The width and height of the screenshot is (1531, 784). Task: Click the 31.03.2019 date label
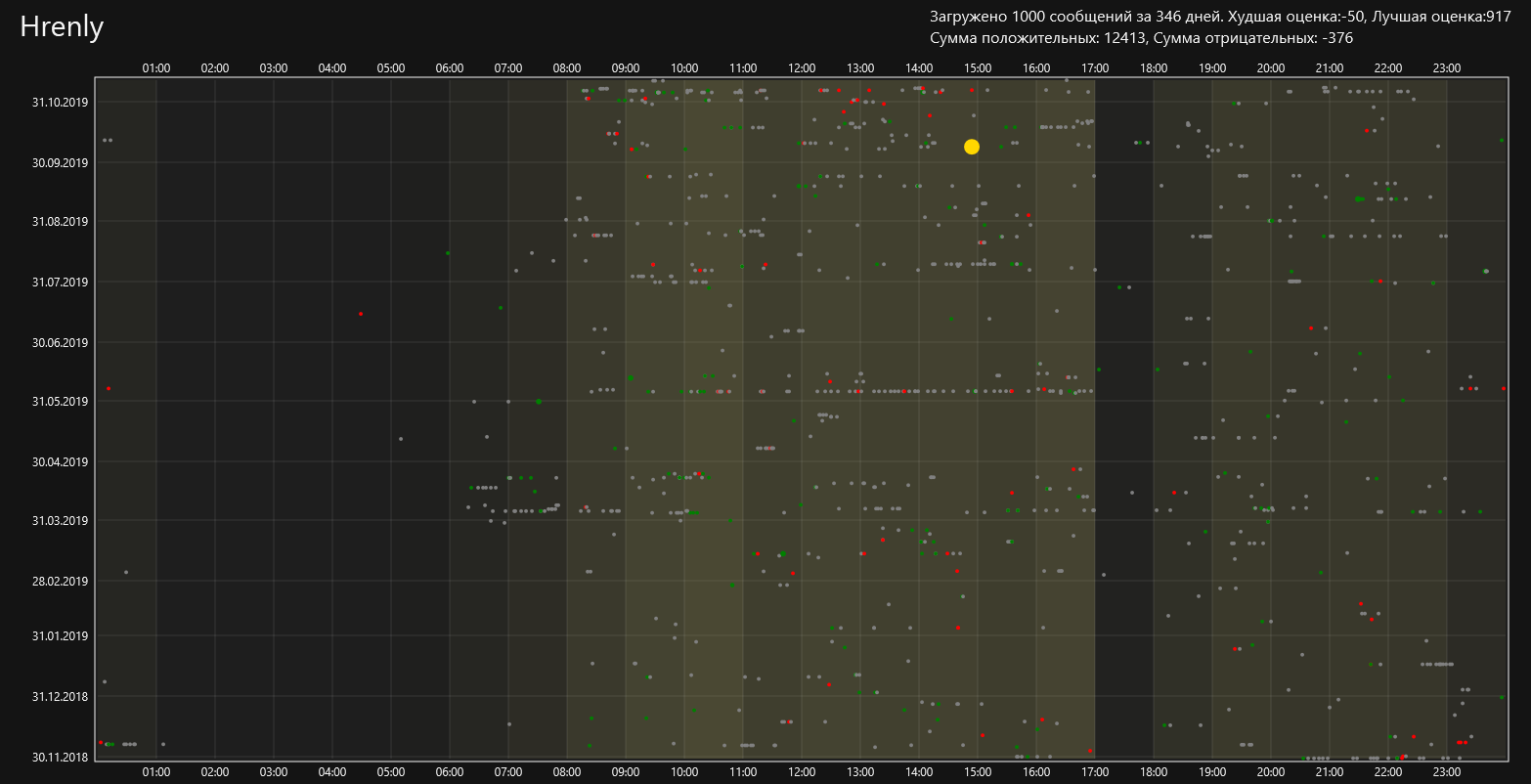pos(61,521)
